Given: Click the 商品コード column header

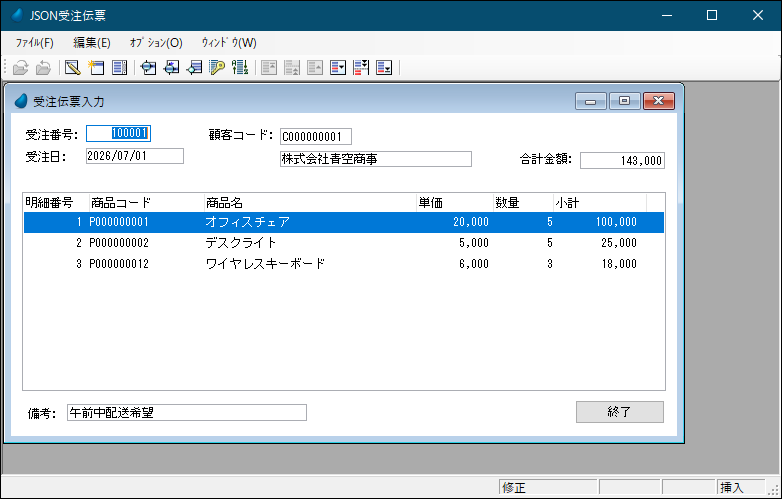Looking at the screenshot, I should (x=147, y=202).
